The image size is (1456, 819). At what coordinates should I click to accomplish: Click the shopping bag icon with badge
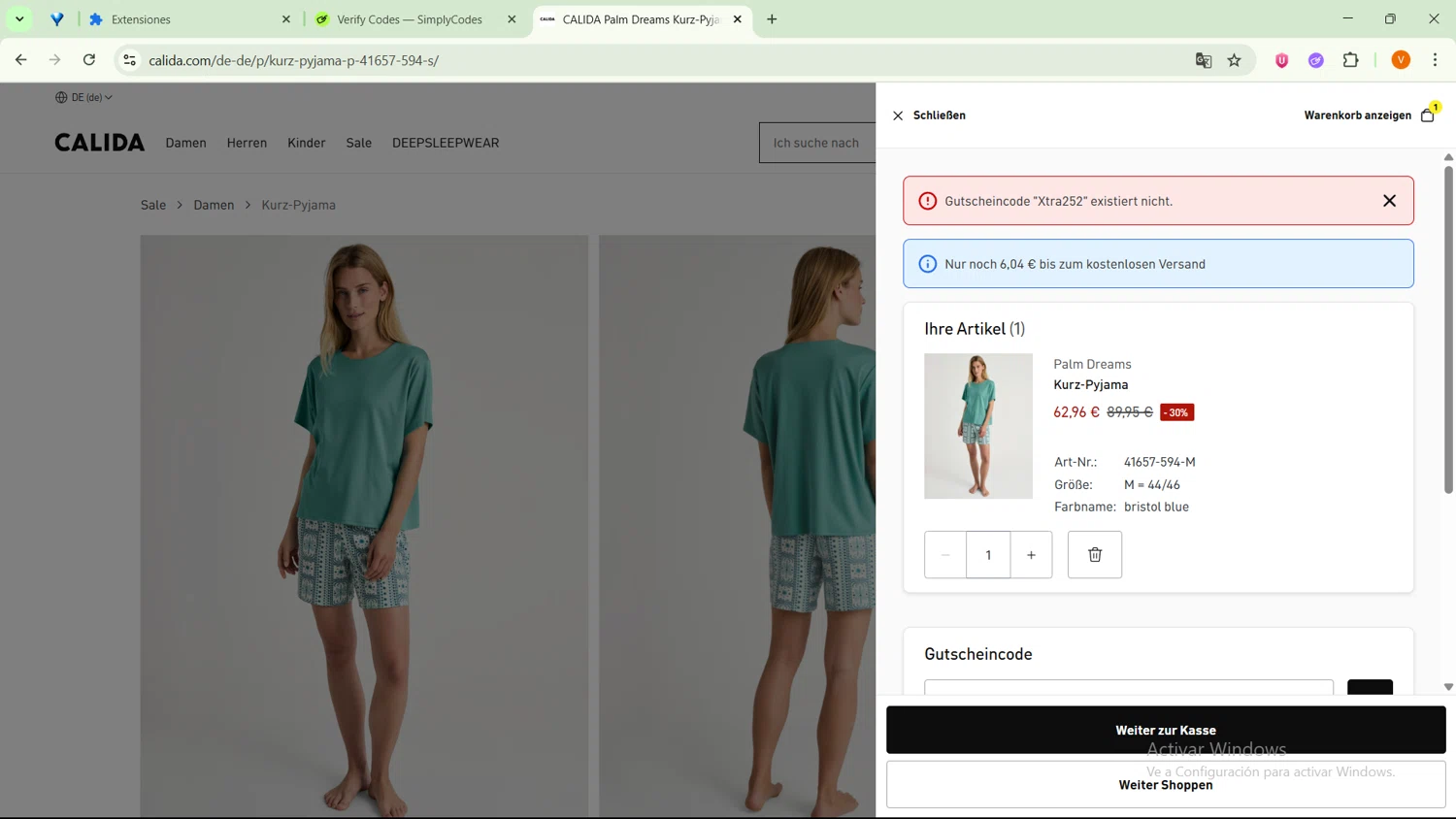[1428, 115]
